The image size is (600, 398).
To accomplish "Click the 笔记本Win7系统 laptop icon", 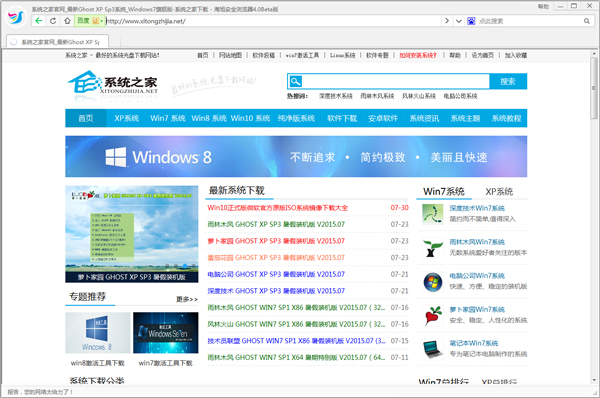I will pos(433,349).
